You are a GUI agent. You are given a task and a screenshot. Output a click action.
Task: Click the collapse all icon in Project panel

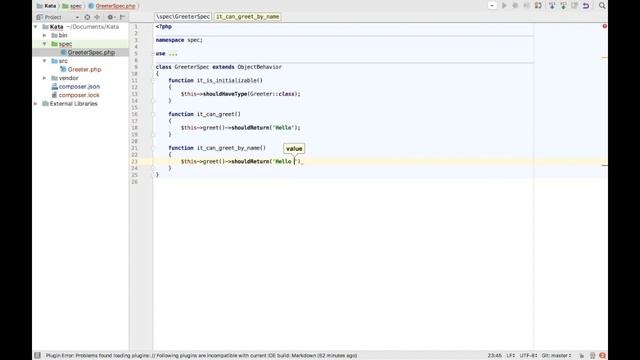pos(97,17)
